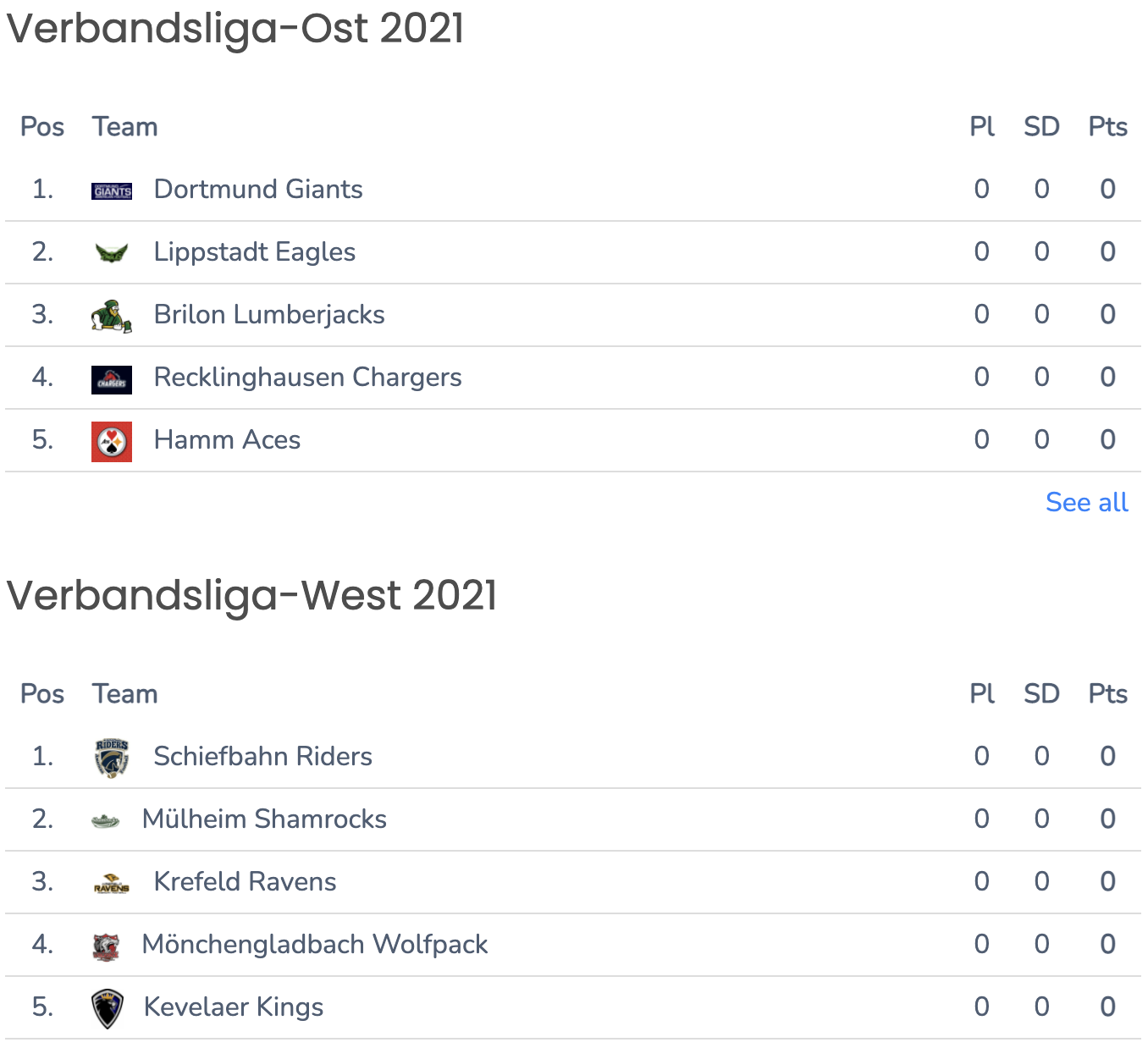Click the Lippstadt Eagles logo icon
The image size is (1148, 1048).
tap(112, 252)
